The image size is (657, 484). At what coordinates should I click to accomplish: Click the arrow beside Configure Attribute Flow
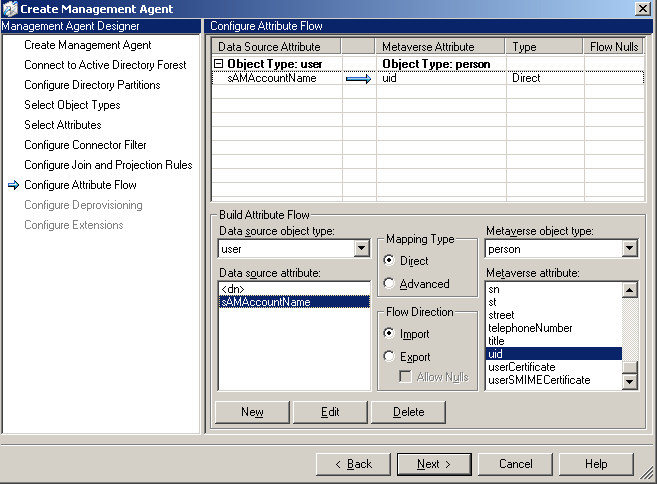tap(13, 185)
